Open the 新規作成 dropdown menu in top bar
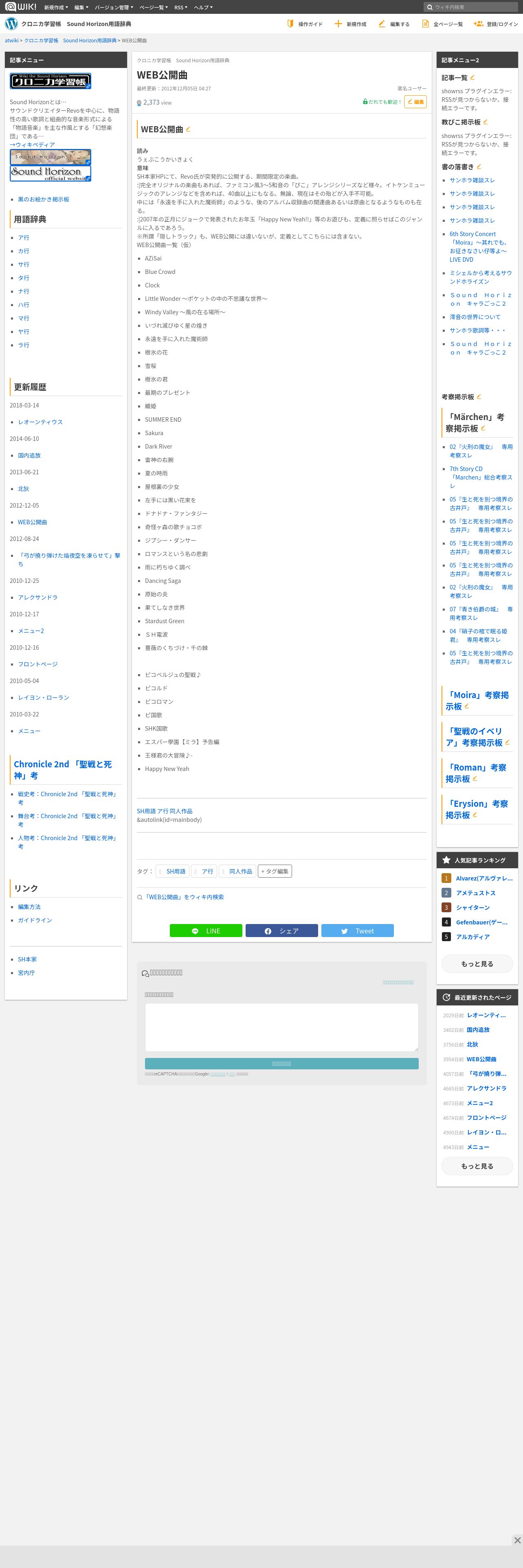The height and width of the screenshot is (1568, 523). pyautogui.click(x=56, y=7)
